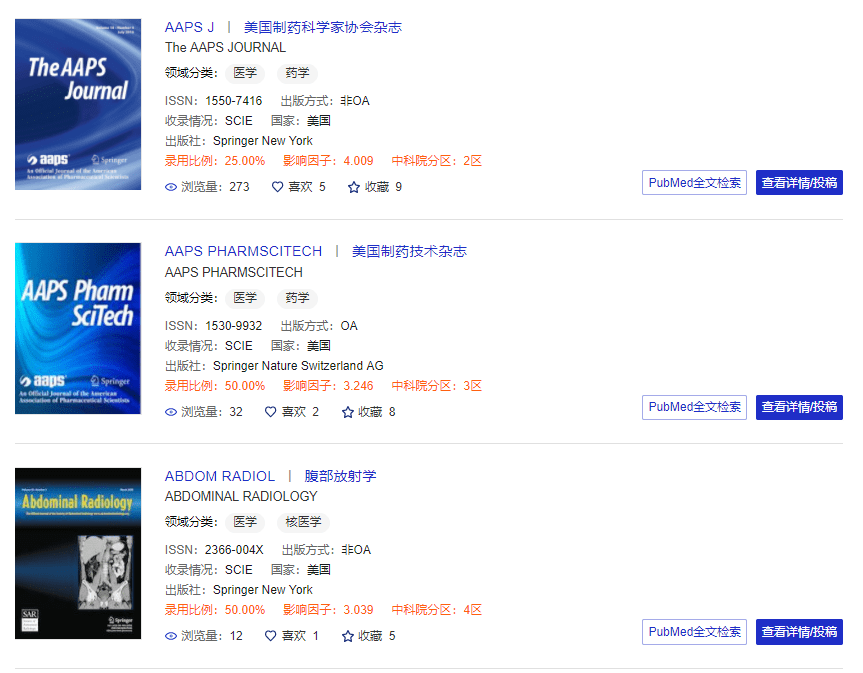Select 核医学 tag under ABDOM RADIOL
The height and width of the screenshot is (673, 863).
[303, 522]
